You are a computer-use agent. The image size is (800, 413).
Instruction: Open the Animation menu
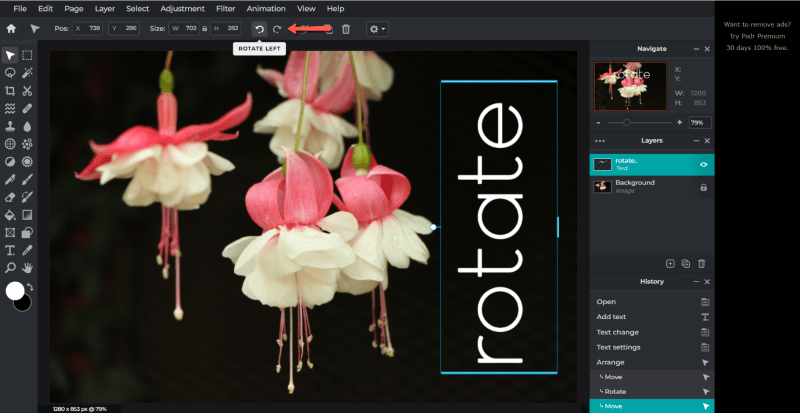tap(267, 9)
